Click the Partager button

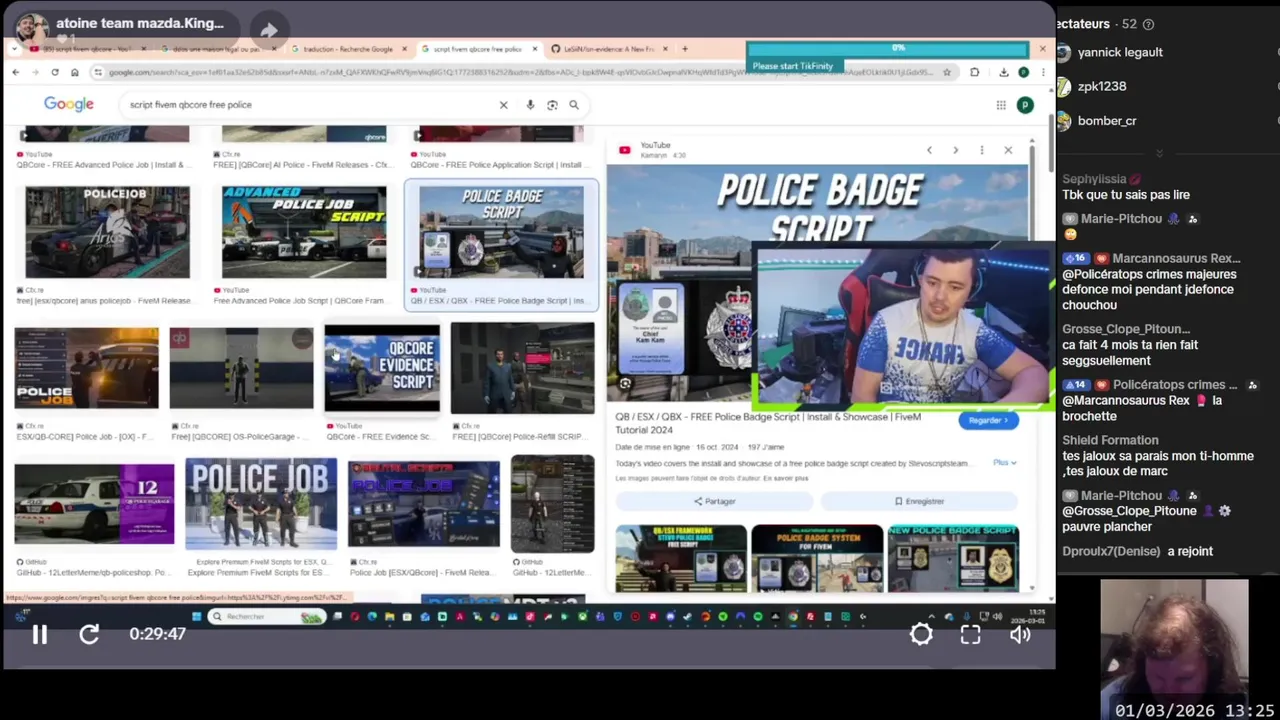pyautogui.click(x=715, y=501)
